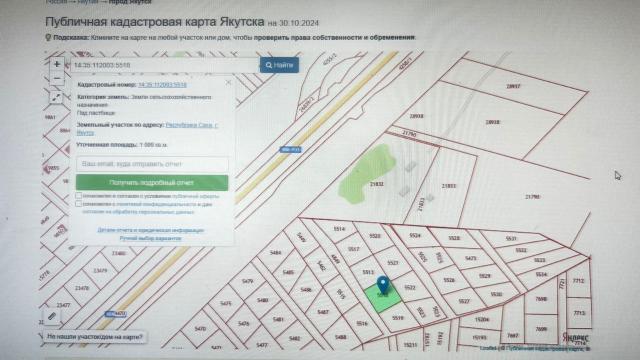640x360 pixels.
Task: Select parcel 23478 on the map
Action: tap(82, 288)
